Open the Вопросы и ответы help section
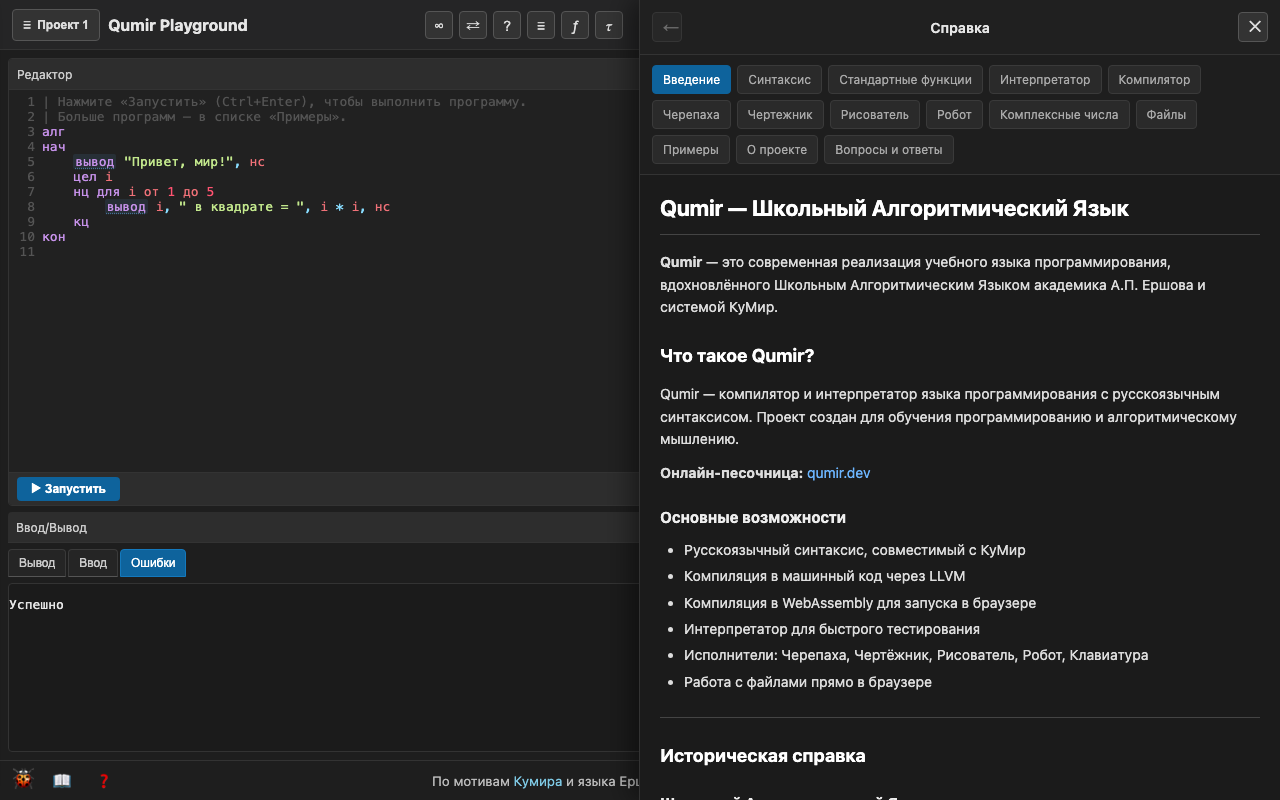The height and width of the screenshot is (800, 1280). pos(889,150)
